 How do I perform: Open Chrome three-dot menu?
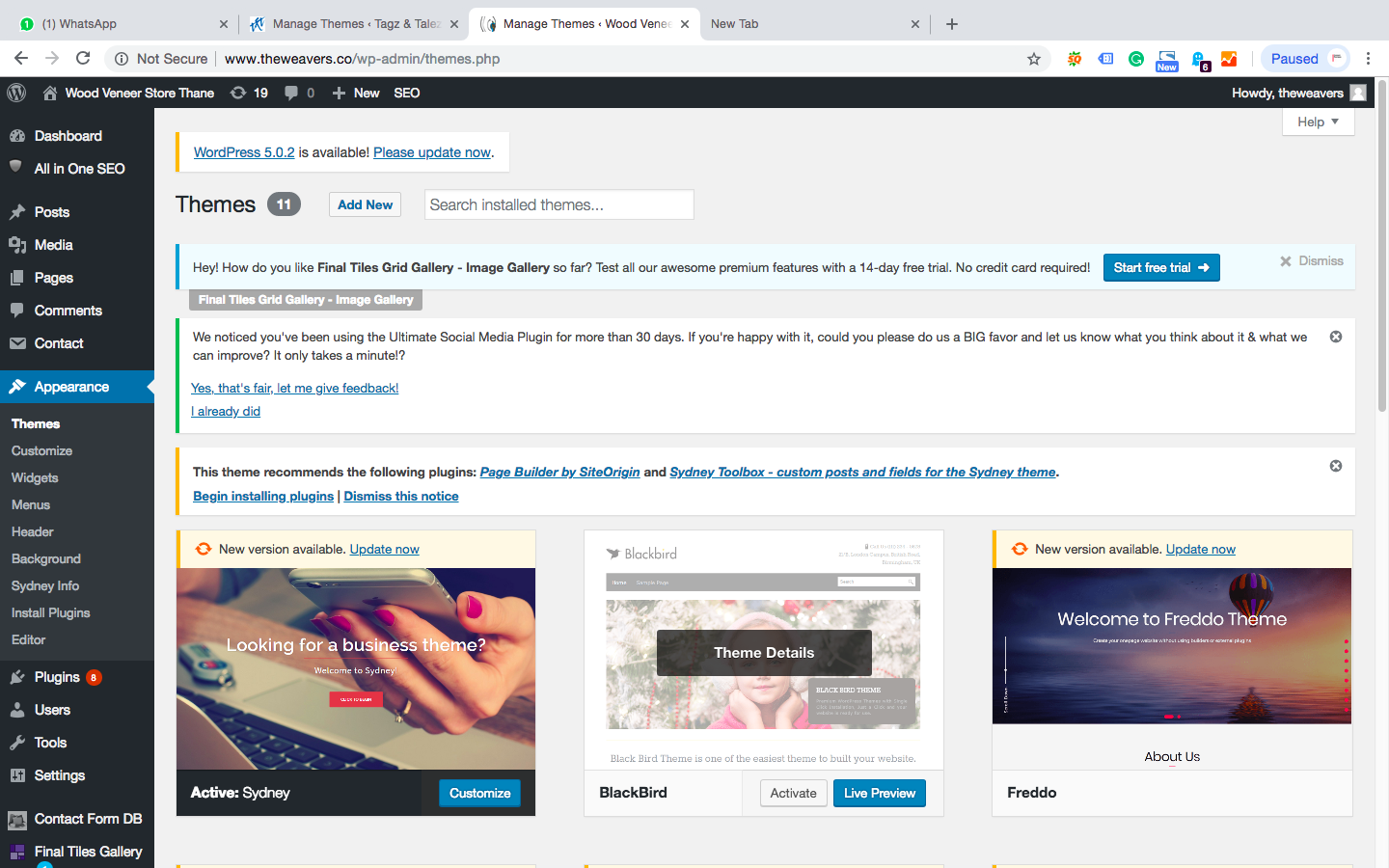[x=1368, y=59]
